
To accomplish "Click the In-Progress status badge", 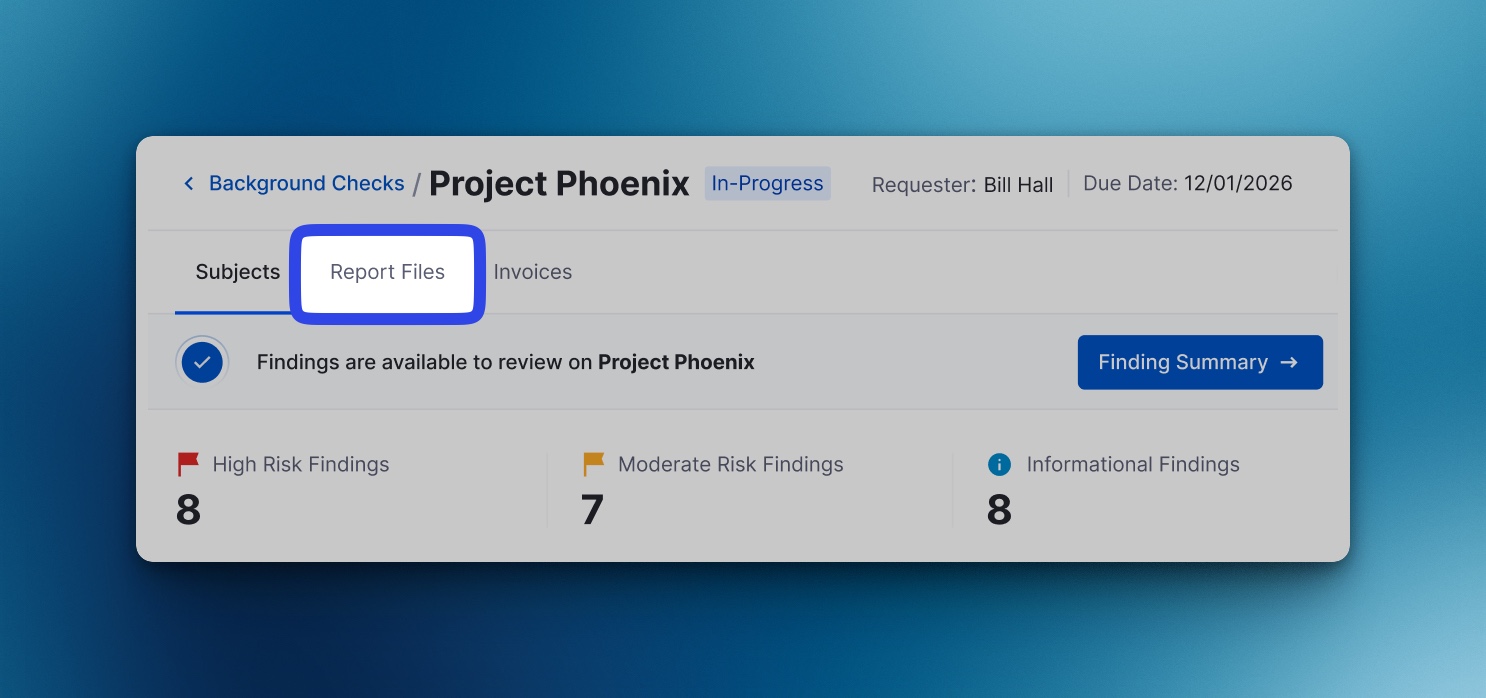I will tap(767, 184).
